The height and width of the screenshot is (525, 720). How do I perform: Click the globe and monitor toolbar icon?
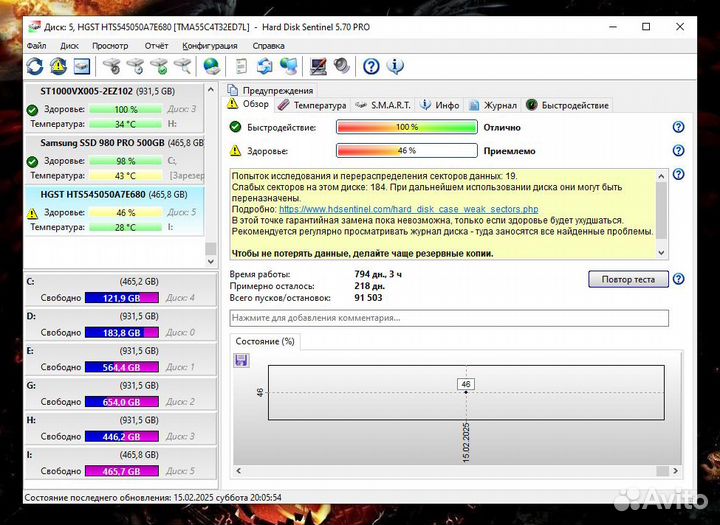click(289, 67)
